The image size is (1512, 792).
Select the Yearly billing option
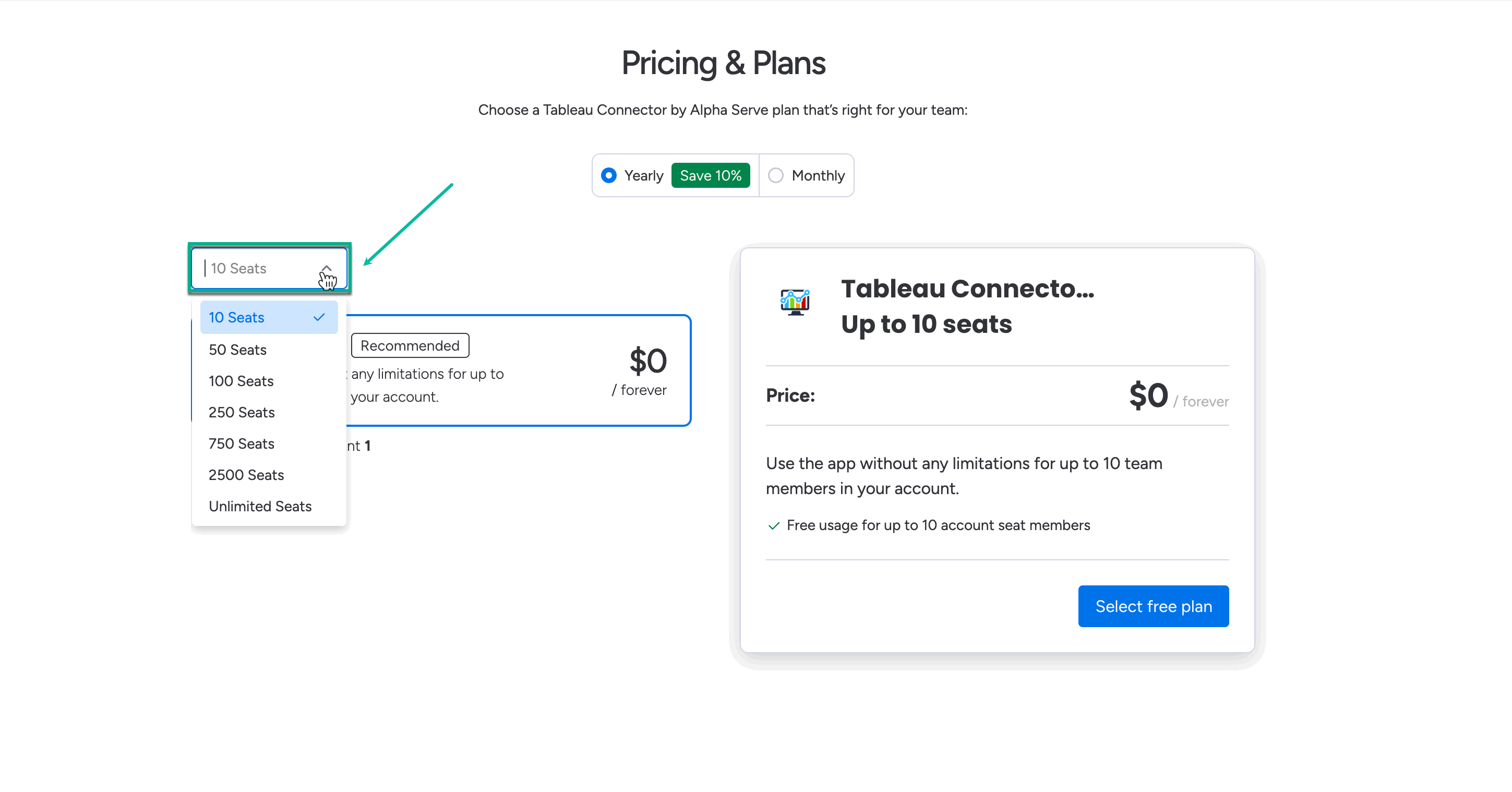coord(609,175)
